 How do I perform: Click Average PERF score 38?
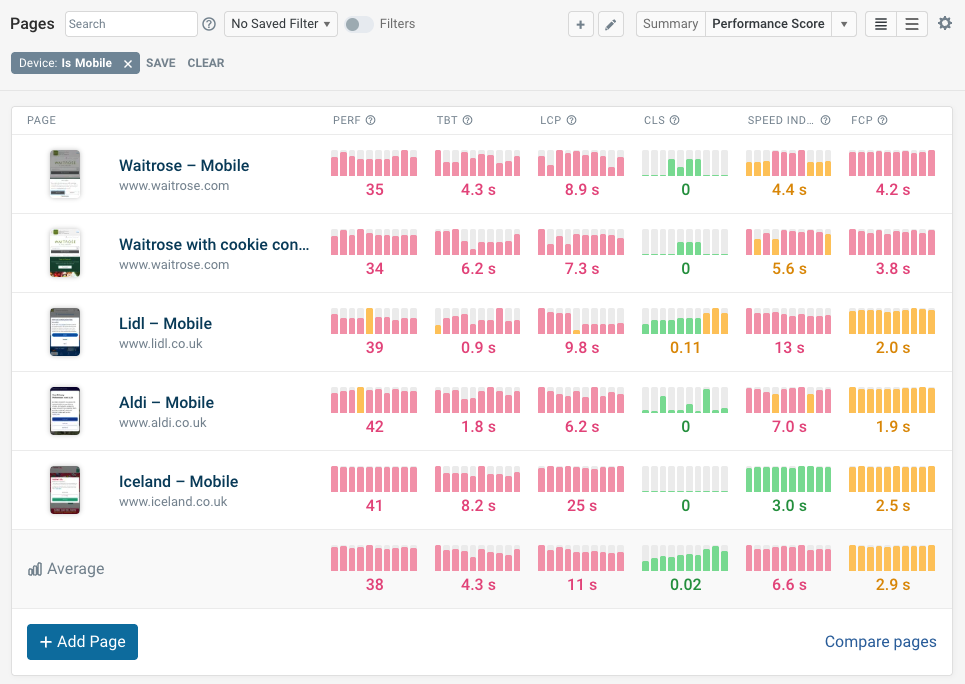tap(374, 584)
